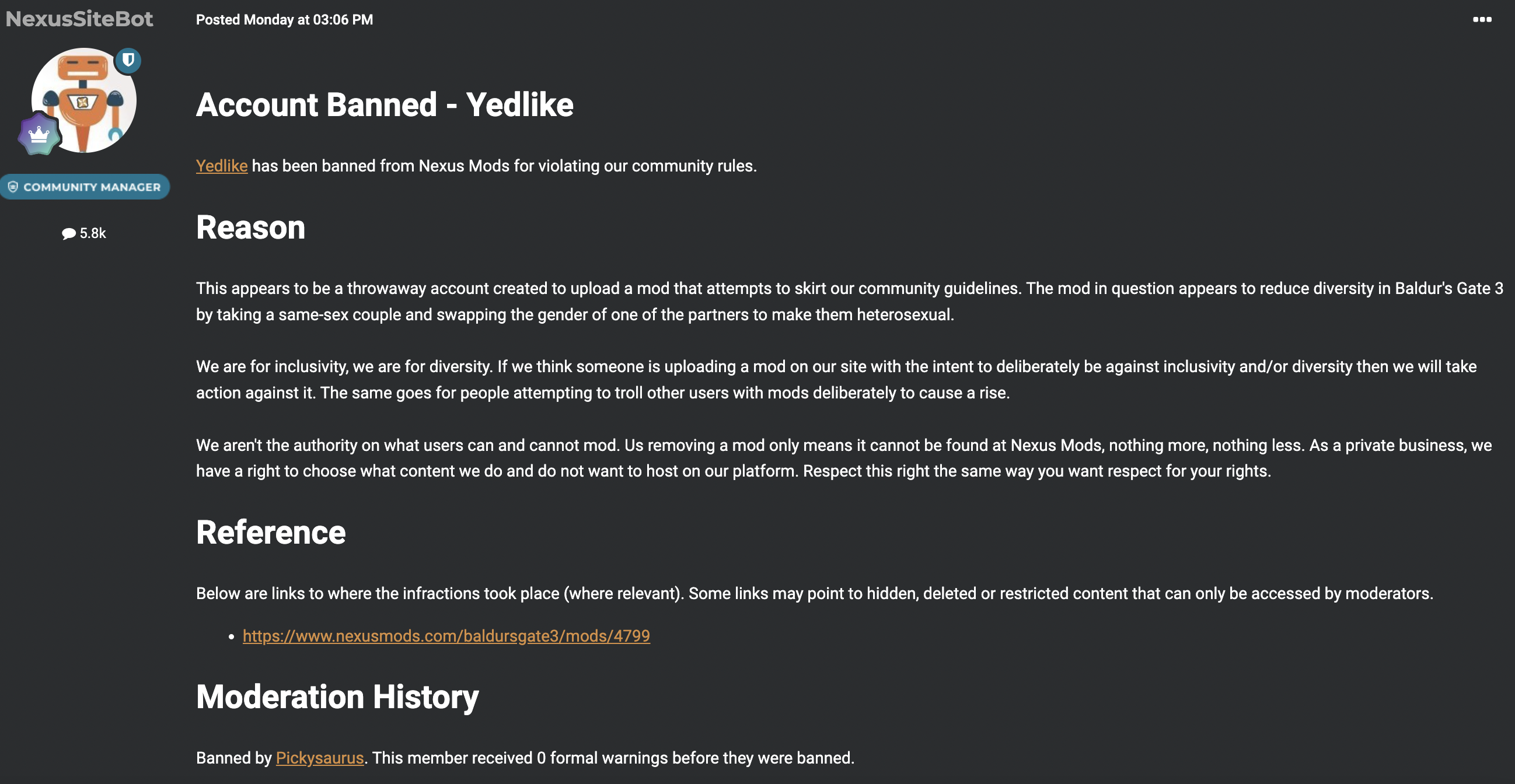This screenshot has width=1515, height=784.
Task: Click the shield icon in Community Manager badge
Action: (x=13, y=187)
